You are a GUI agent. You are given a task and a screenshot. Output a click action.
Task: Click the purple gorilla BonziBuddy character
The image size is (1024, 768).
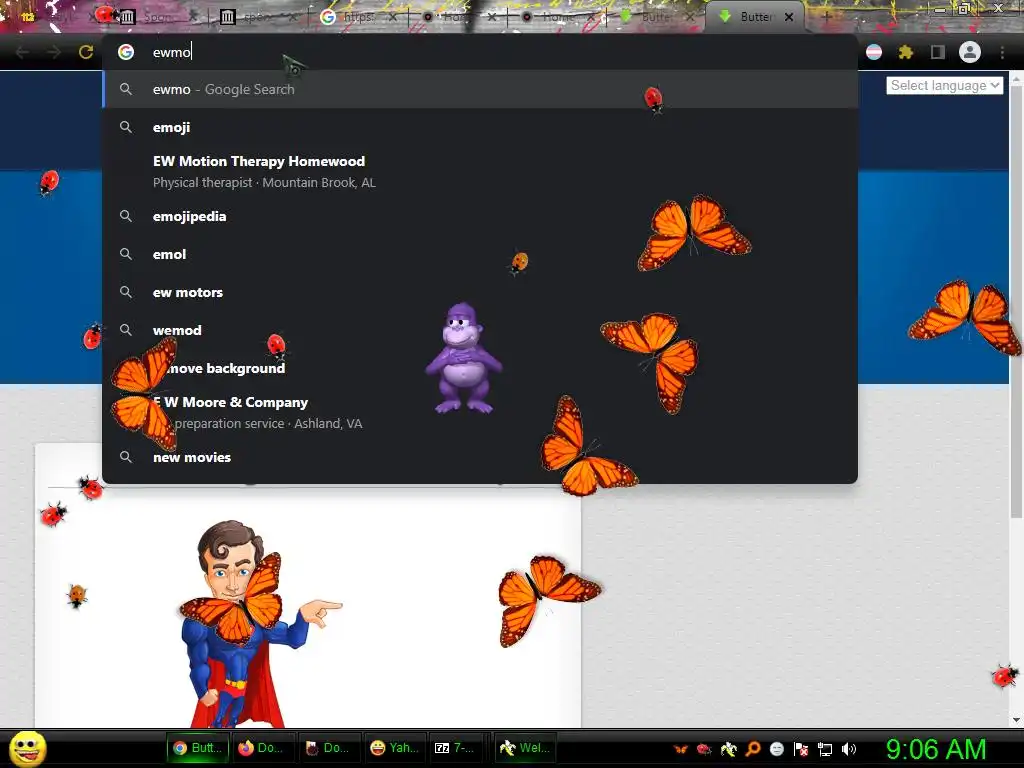pyautogui.click(x=462, y=359)
